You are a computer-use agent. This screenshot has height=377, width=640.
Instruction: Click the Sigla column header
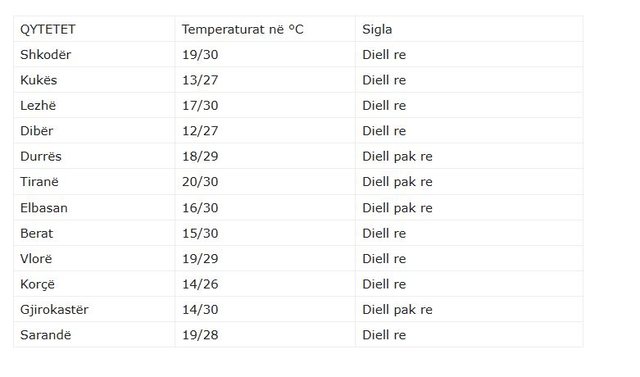pyautogui.click(x=377, y=29)
